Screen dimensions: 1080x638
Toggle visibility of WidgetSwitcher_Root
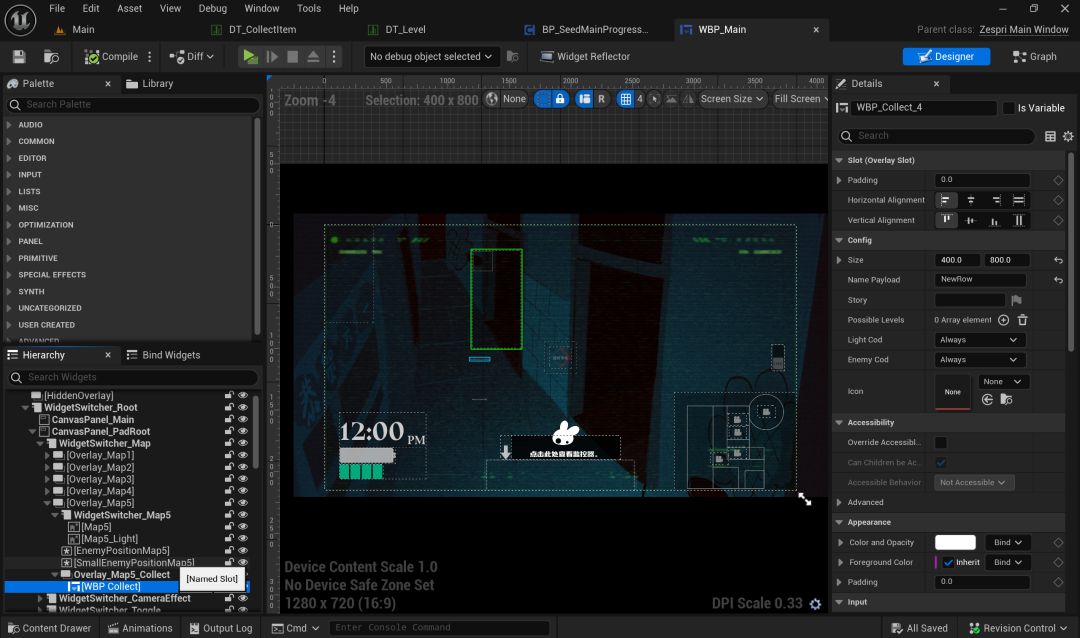[x=243, y=407]
